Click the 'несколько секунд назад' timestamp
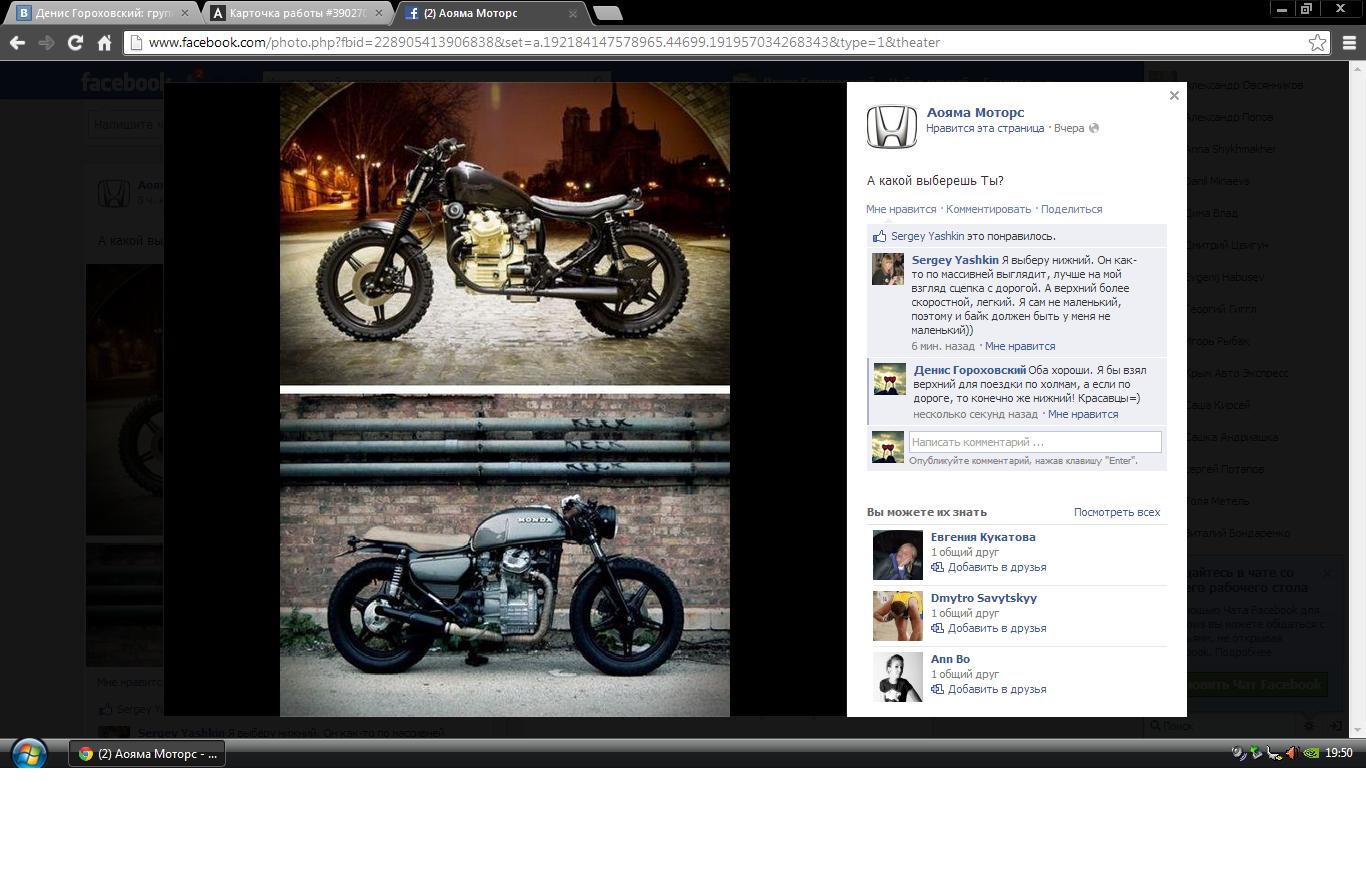 (x=975, y=414)
